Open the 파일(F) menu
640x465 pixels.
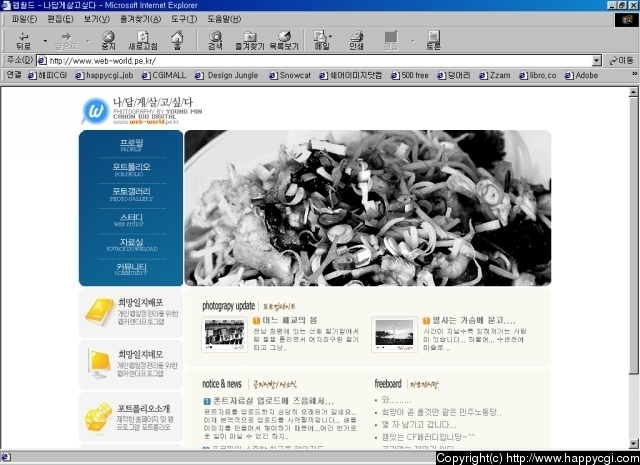click(x=24, y=19)
